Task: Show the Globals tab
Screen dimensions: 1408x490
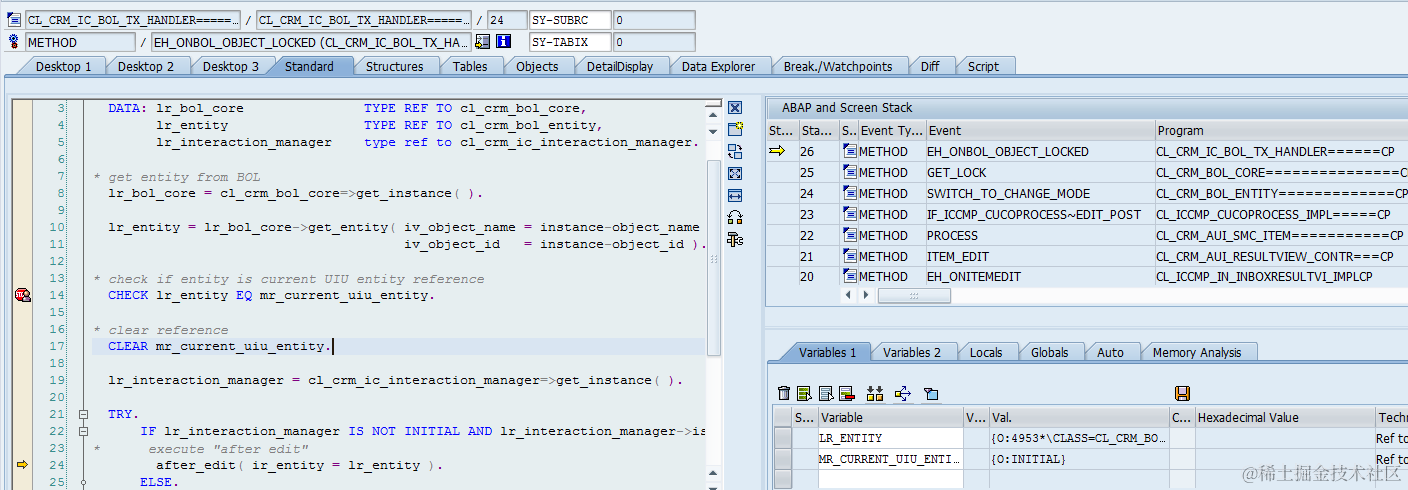Action: pos(1049,352)
